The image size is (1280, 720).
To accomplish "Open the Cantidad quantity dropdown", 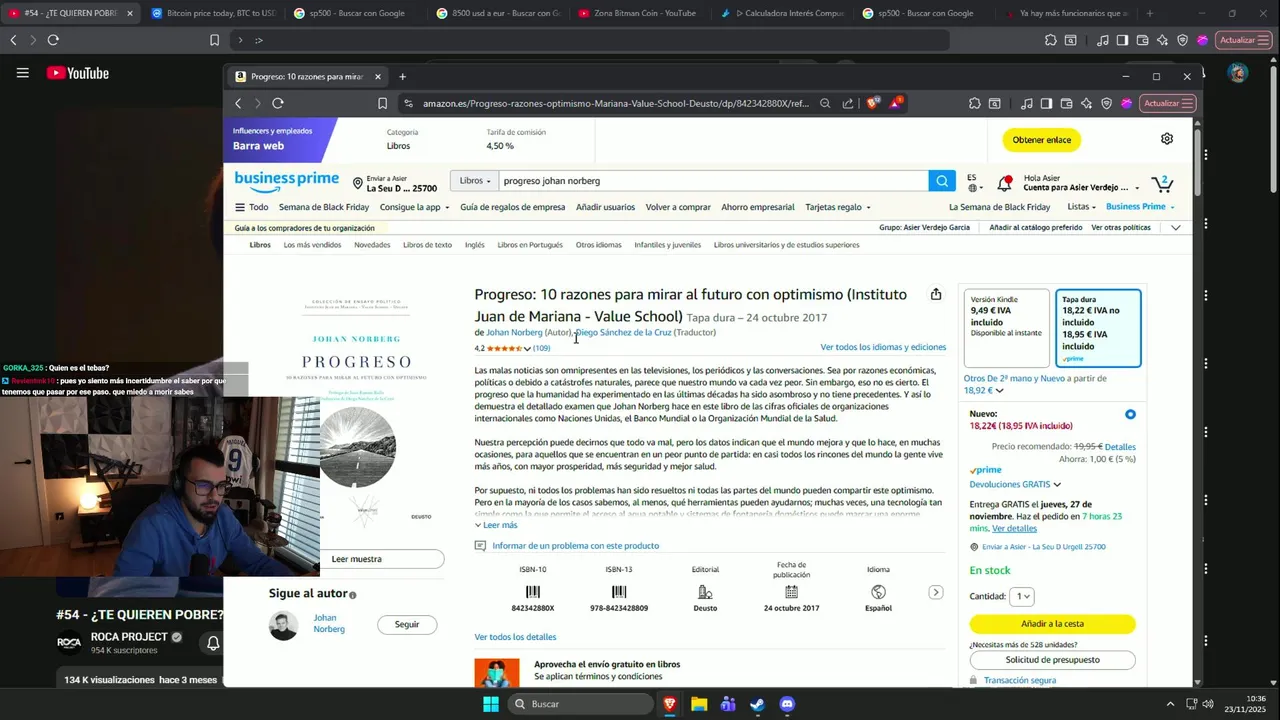I will (1022, 596).
